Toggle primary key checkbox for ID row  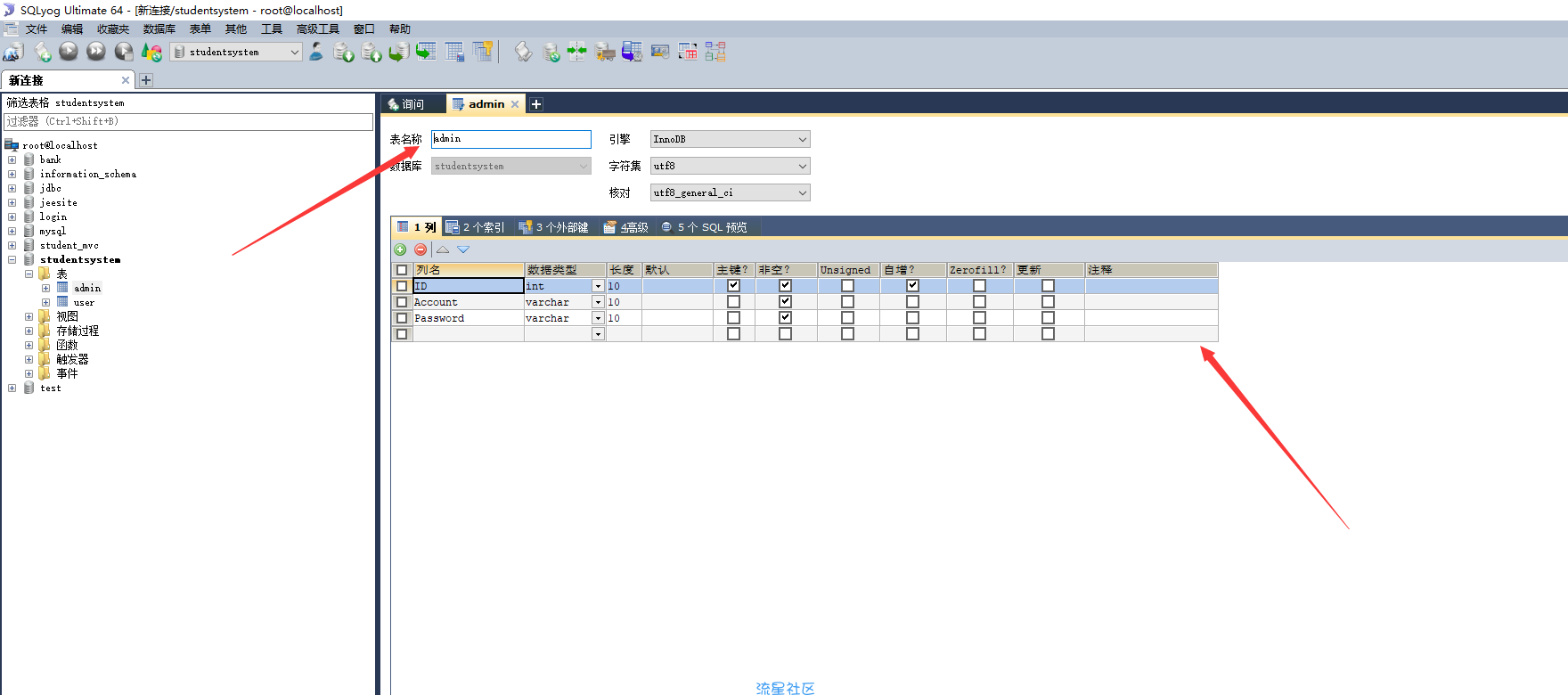[733, 286]
